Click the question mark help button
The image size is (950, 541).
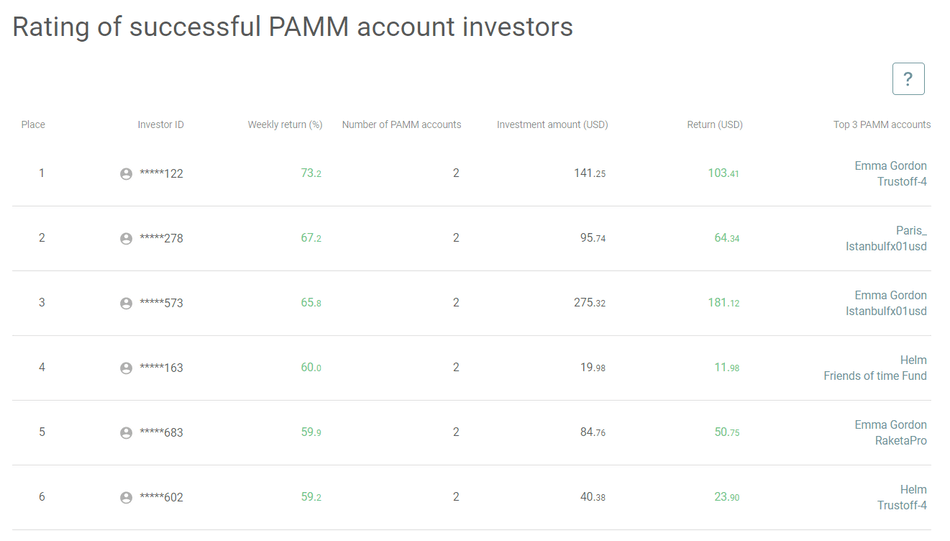click(907, 79)
